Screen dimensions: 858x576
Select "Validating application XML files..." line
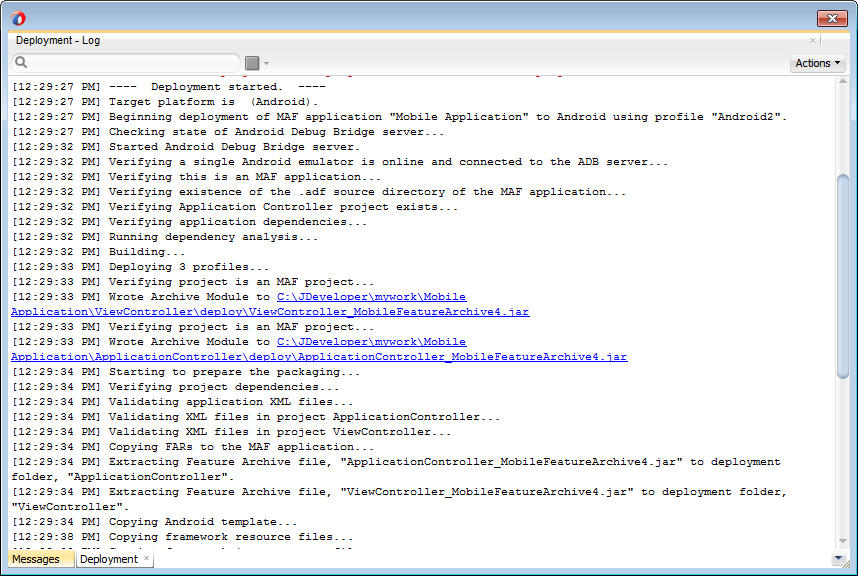(183, 402)
